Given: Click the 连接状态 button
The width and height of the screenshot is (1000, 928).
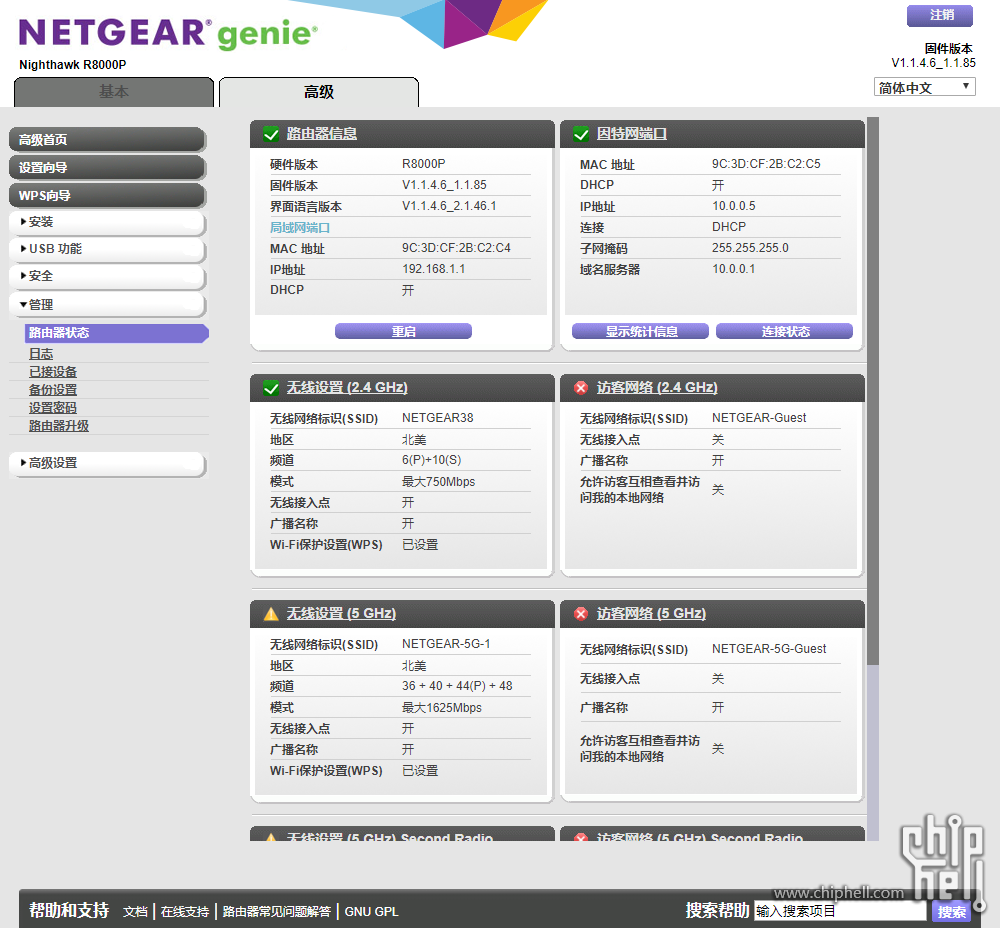Looking at the screenshot, I should [x=784, y=331].
